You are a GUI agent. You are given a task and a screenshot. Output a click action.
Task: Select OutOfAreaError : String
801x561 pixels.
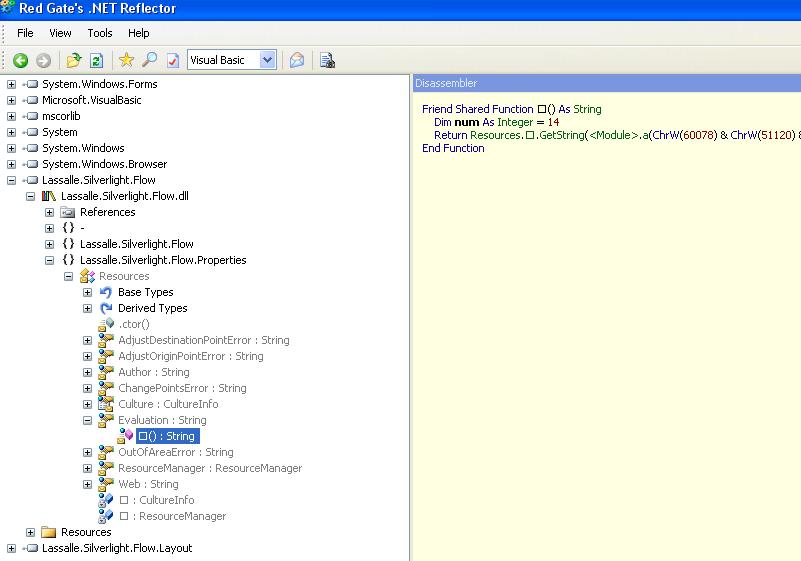click(x=176, y=452)
